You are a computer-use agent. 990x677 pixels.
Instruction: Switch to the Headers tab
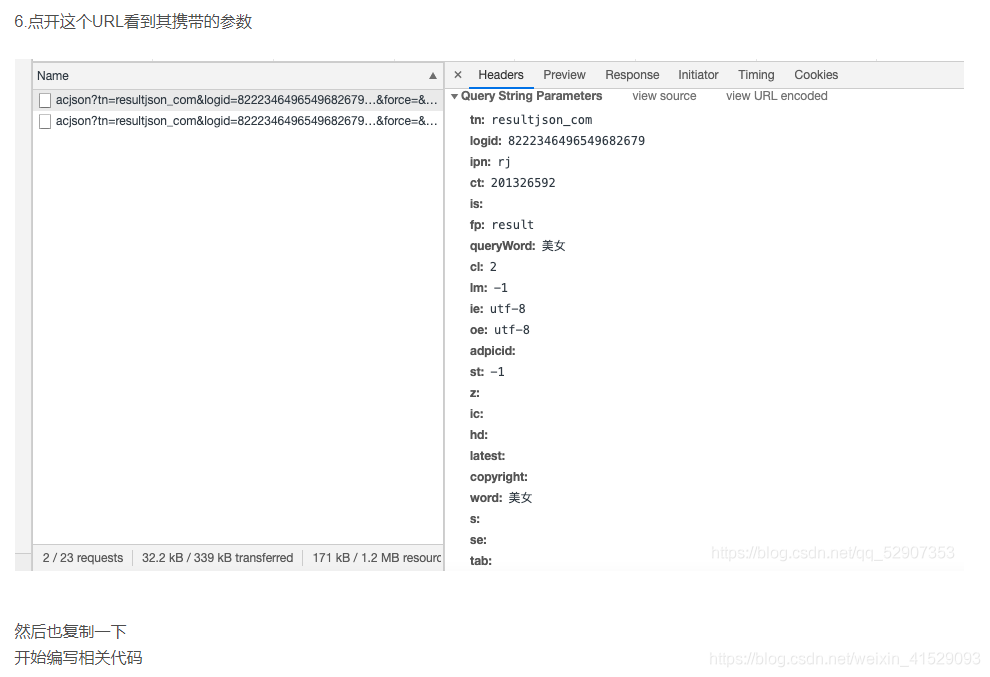[501, 75]
